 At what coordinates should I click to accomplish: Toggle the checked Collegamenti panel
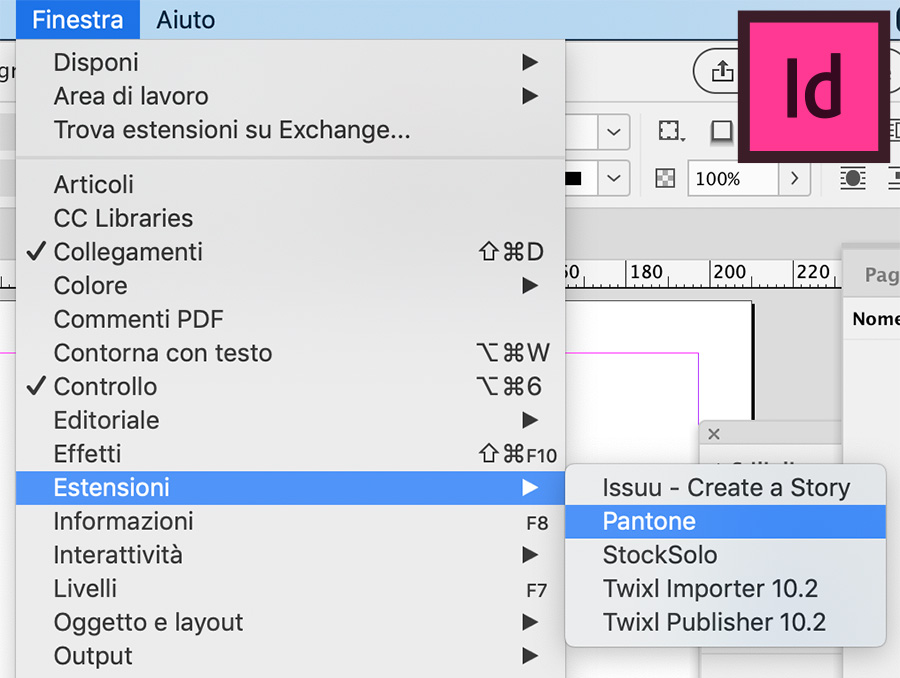tap(290, 251)
